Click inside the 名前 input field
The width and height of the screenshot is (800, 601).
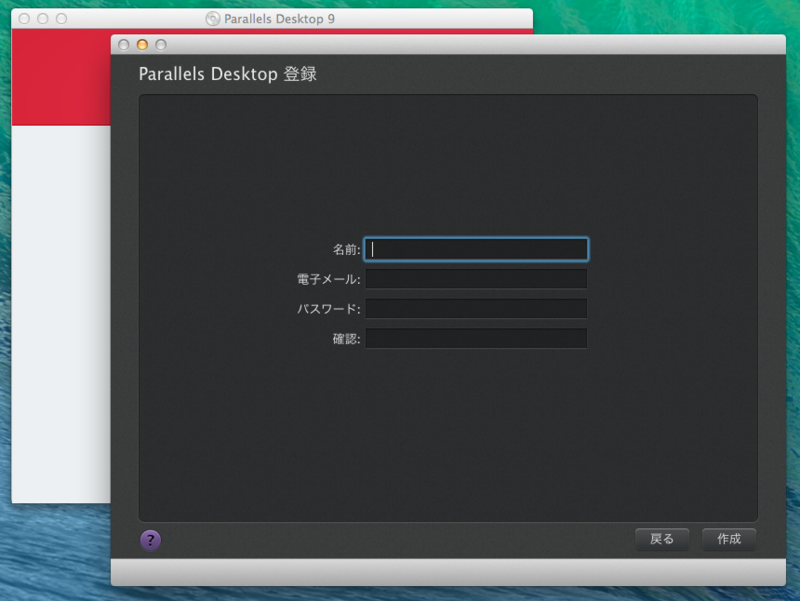pos(476,249)
